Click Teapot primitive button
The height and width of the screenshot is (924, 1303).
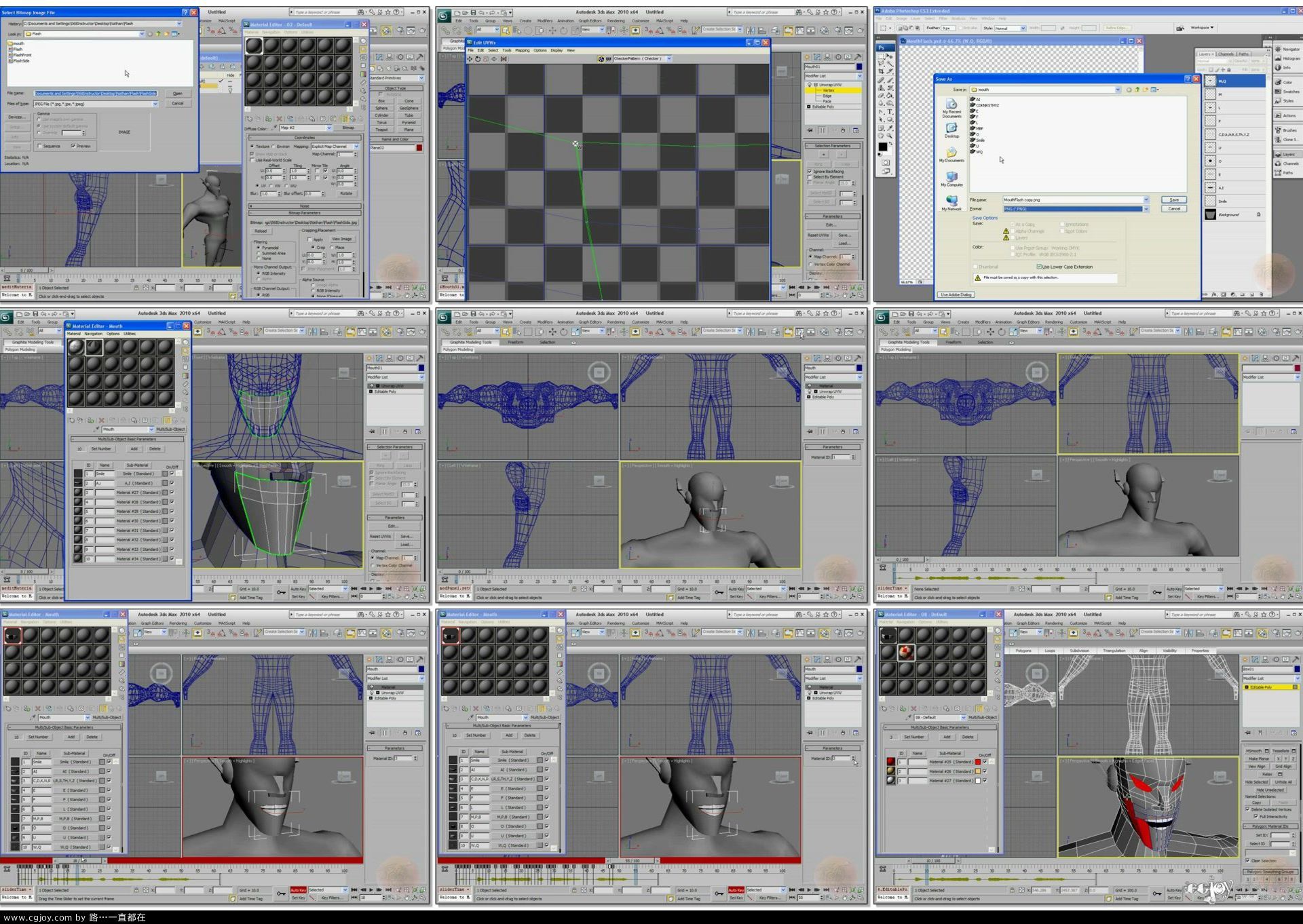click(381, 130)
